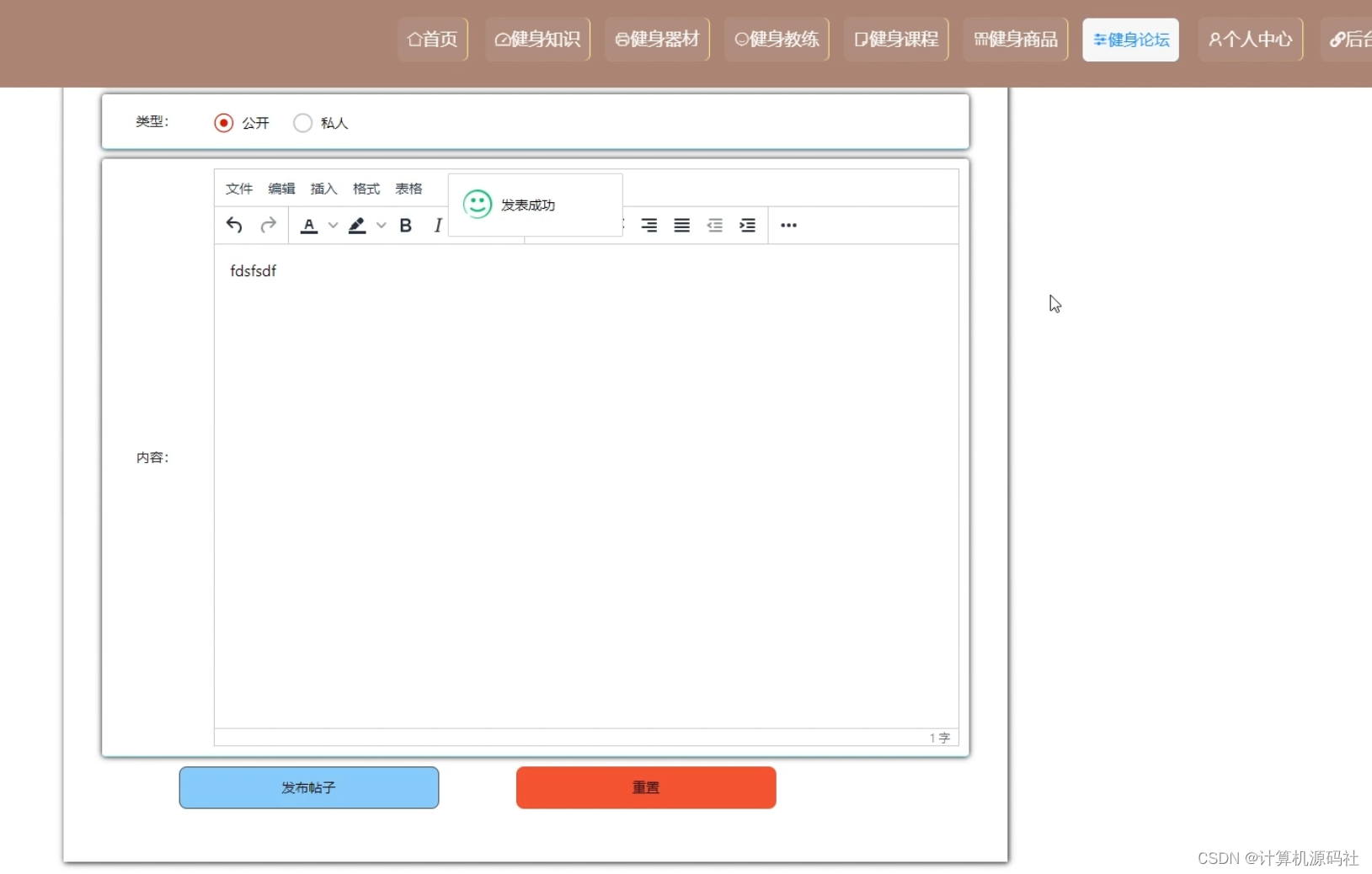Apply text color with the A icon
1372x874 pixels.
tap(309, 225)
